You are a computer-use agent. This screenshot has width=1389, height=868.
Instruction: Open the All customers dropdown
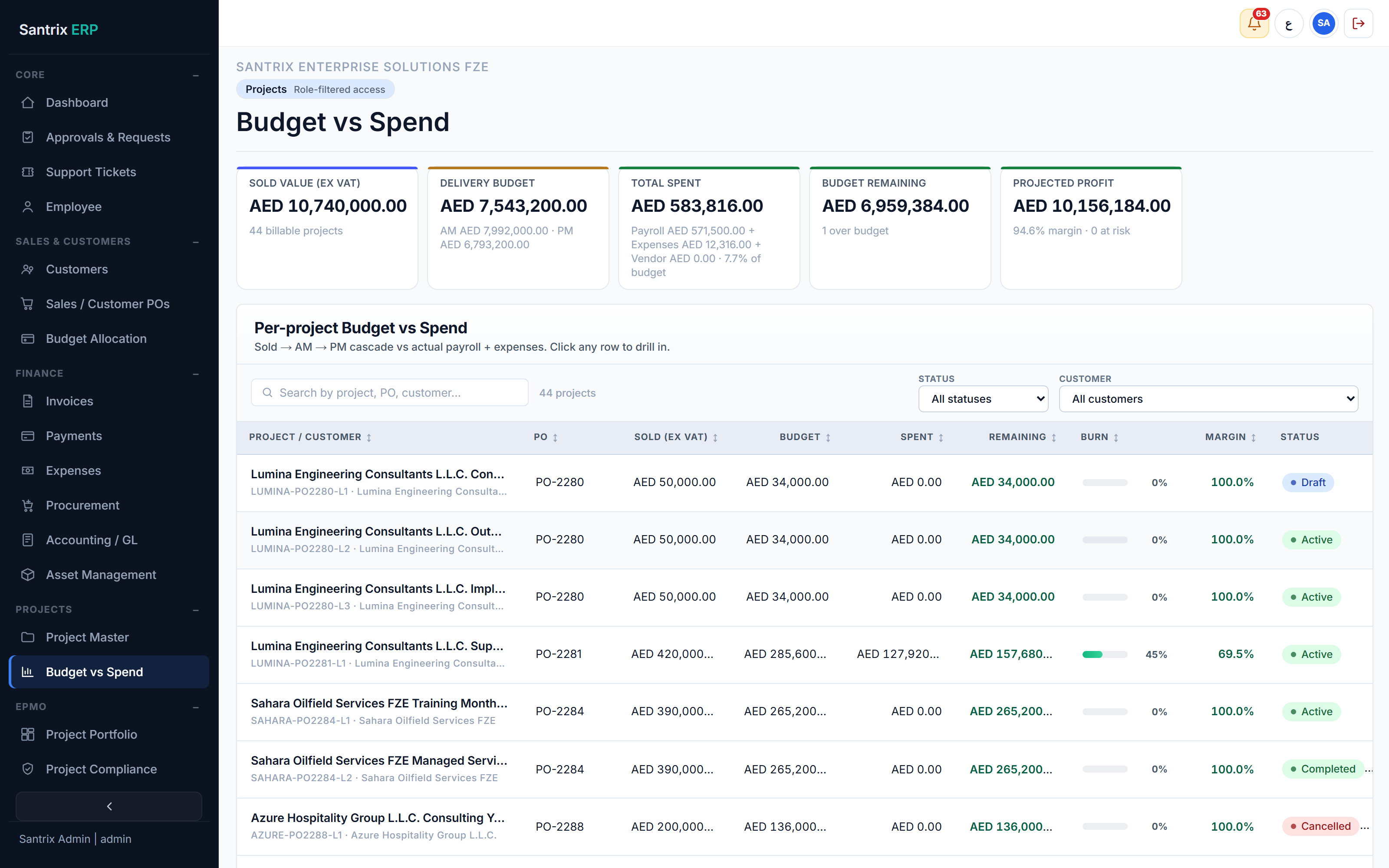(x=1208, y=399)
